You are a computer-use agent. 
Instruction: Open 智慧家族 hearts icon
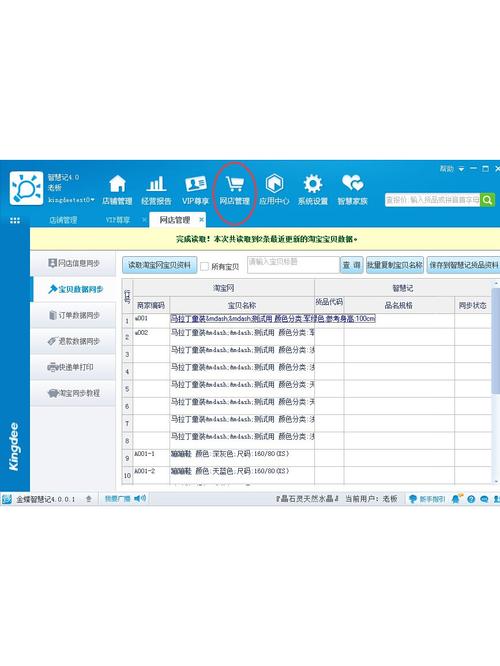(x=352, y=183)
